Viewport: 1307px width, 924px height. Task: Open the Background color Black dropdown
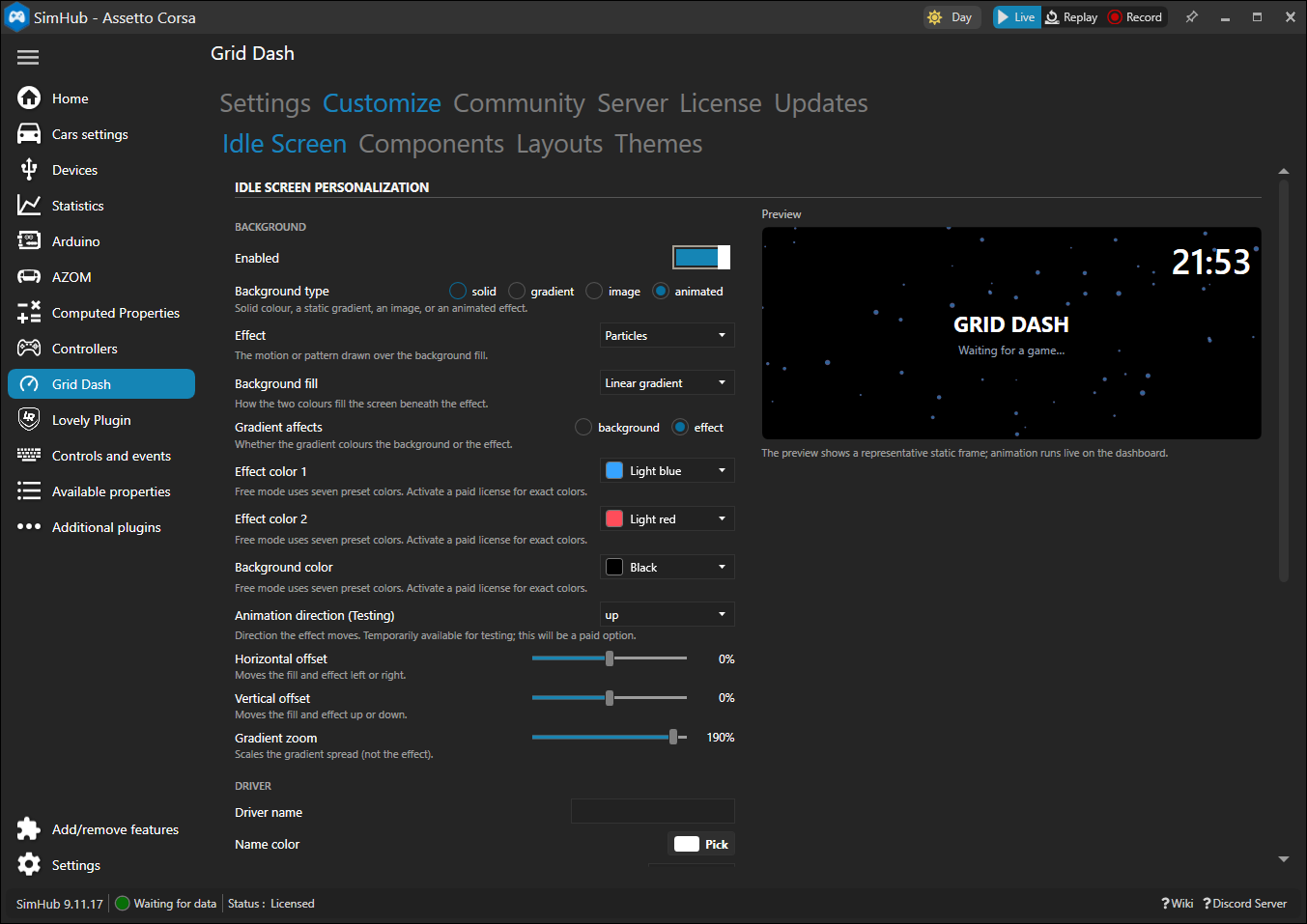668,567
